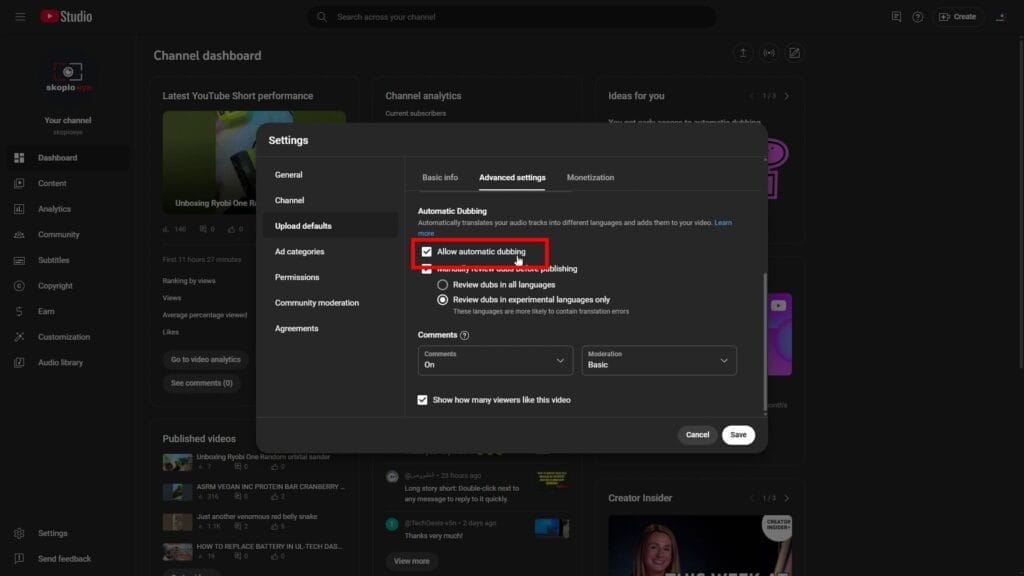Image resolution: width=1024 pixels, height=576 pixels.
Task: Open the Moderation dropdown set to Basic
Action: [658, 360]
